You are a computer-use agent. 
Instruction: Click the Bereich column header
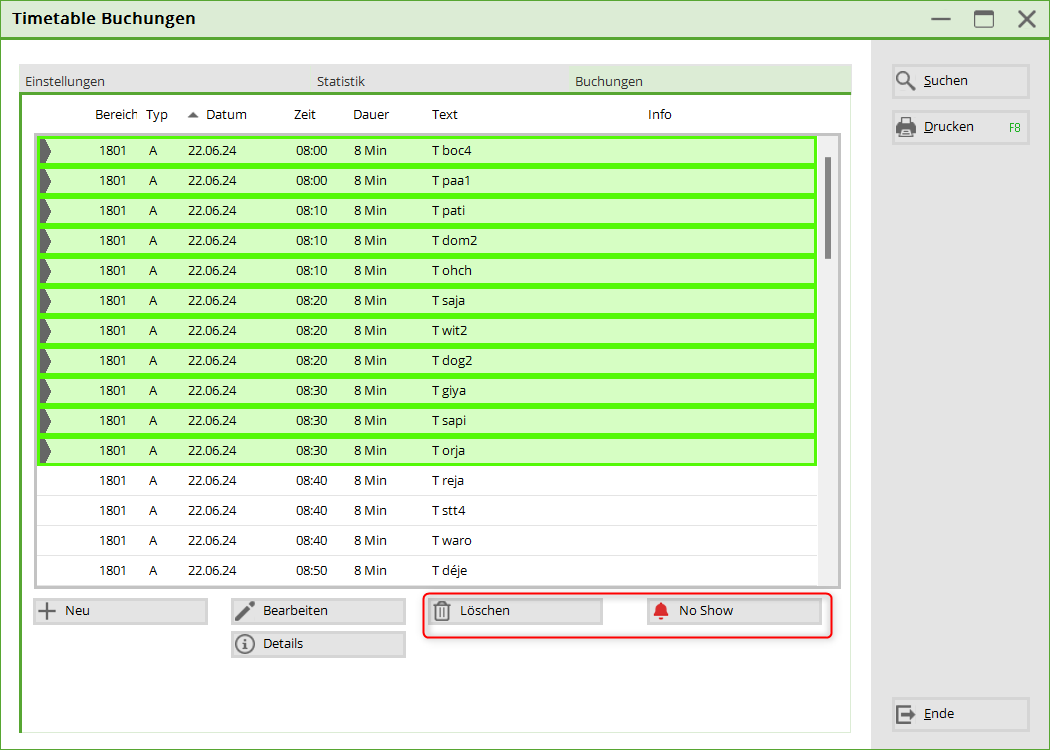tap(116, 115)
